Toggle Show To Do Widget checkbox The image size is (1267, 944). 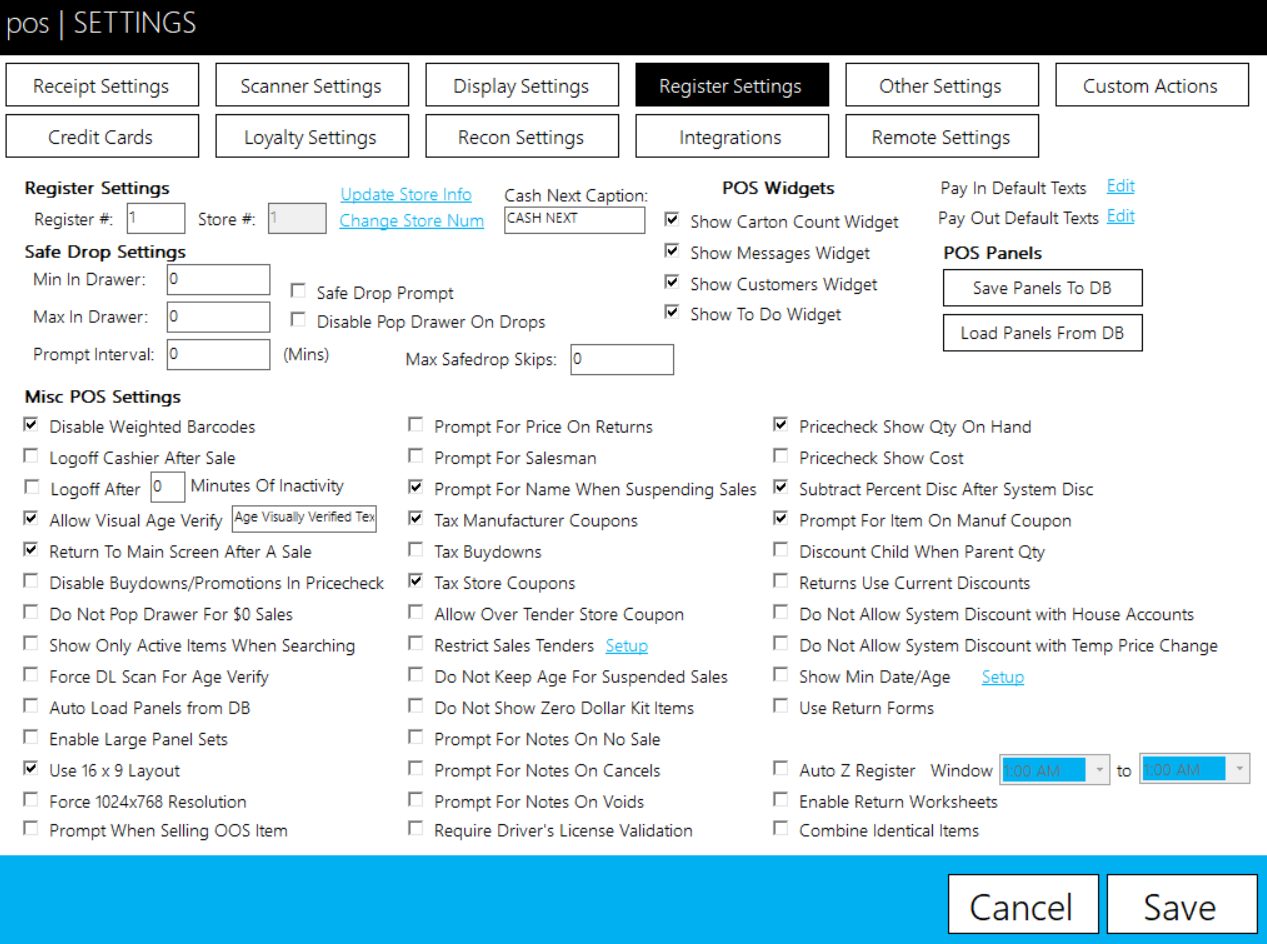pos(672,313)
